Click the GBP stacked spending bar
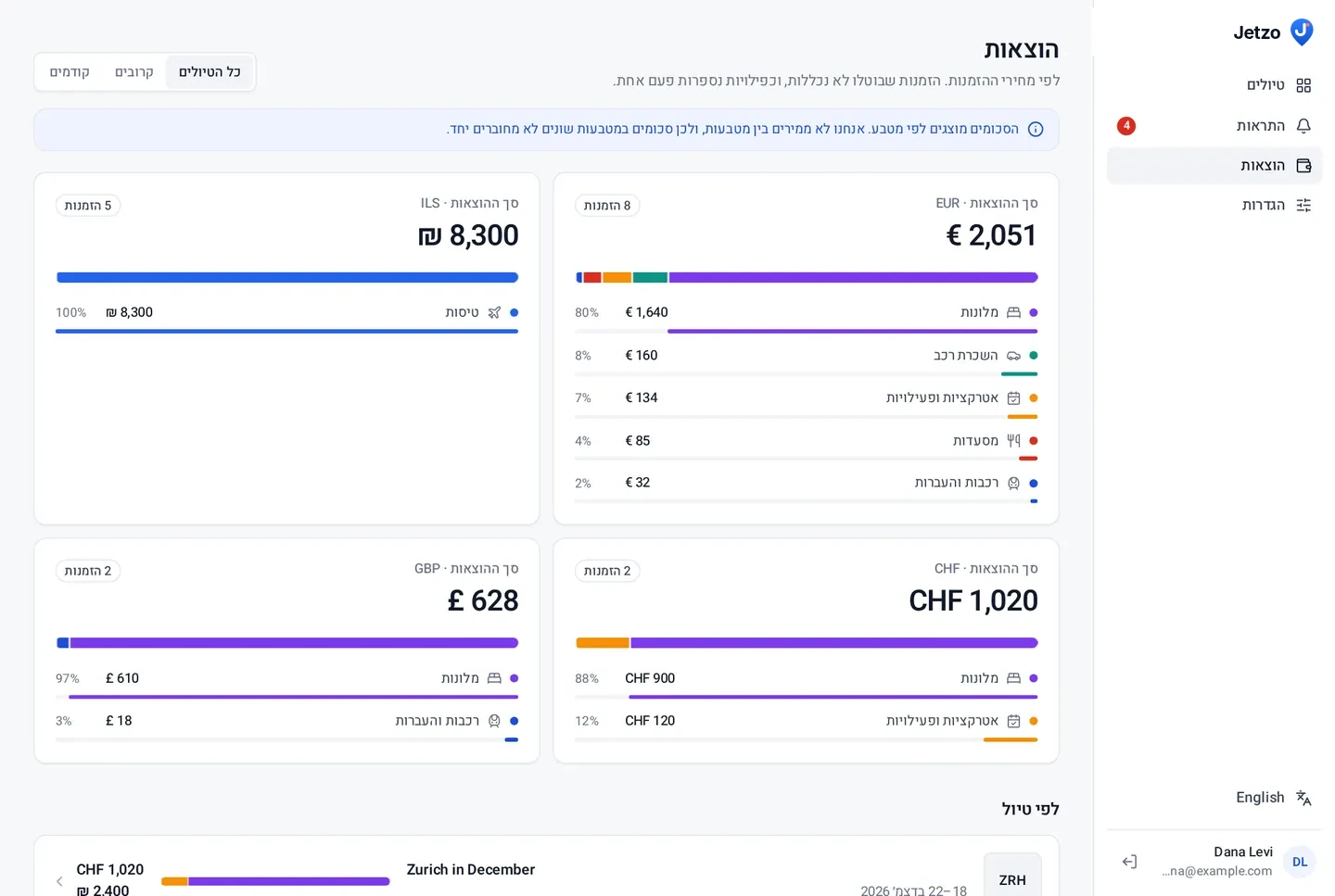The width and height of the screenshot is (1335, 896). 287,643
